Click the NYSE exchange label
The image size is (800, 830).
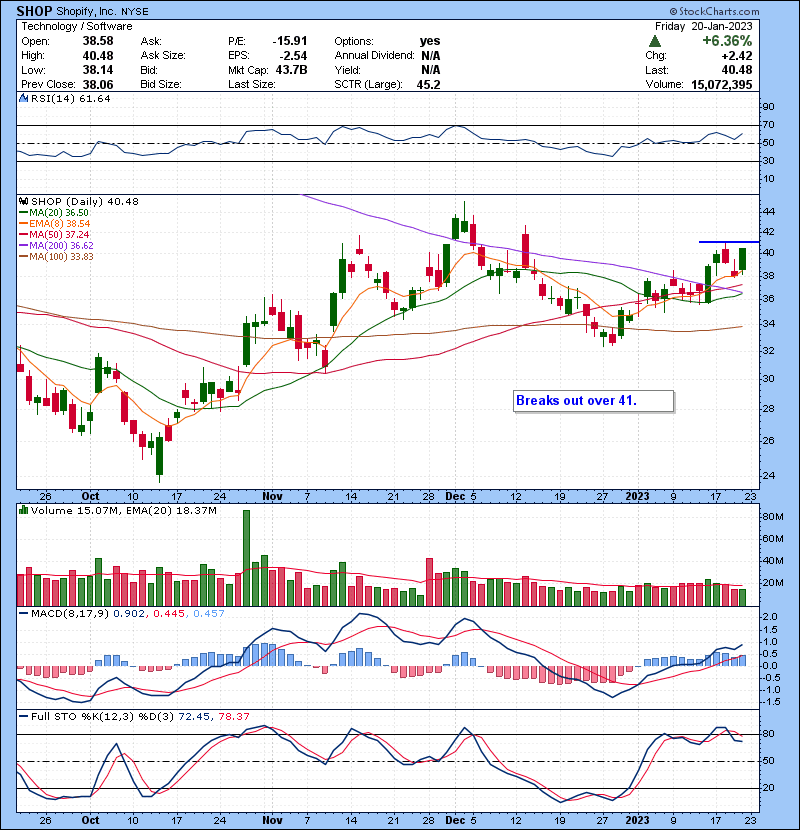pos(135,12)
